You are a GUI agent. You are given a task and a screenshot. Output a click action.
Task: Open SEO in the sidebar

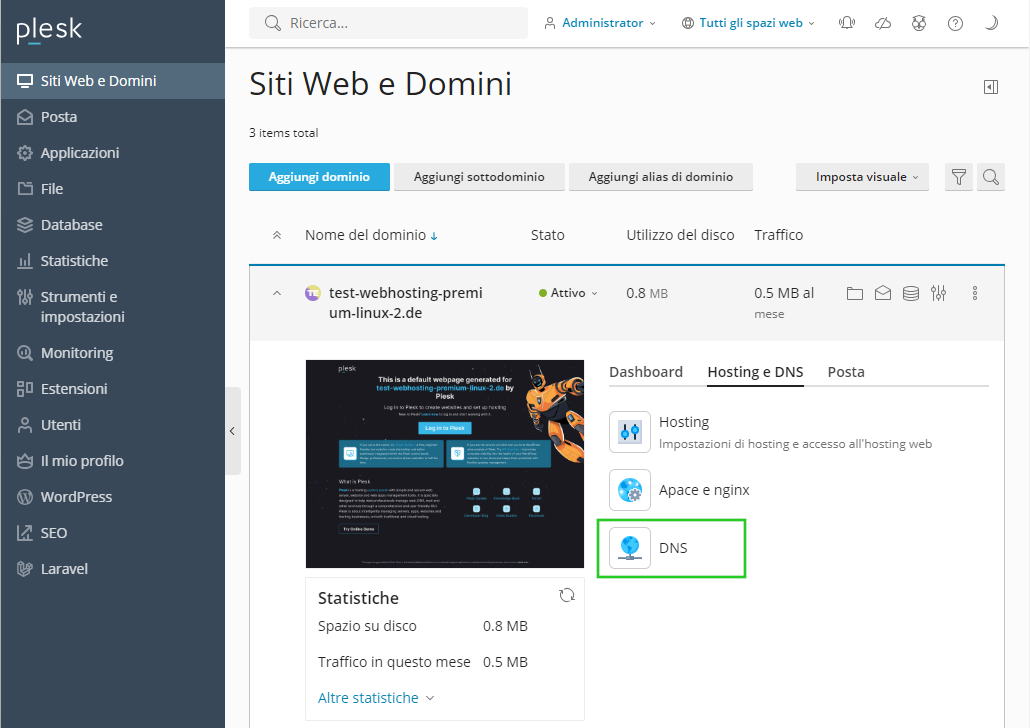(x=112, y=533)
